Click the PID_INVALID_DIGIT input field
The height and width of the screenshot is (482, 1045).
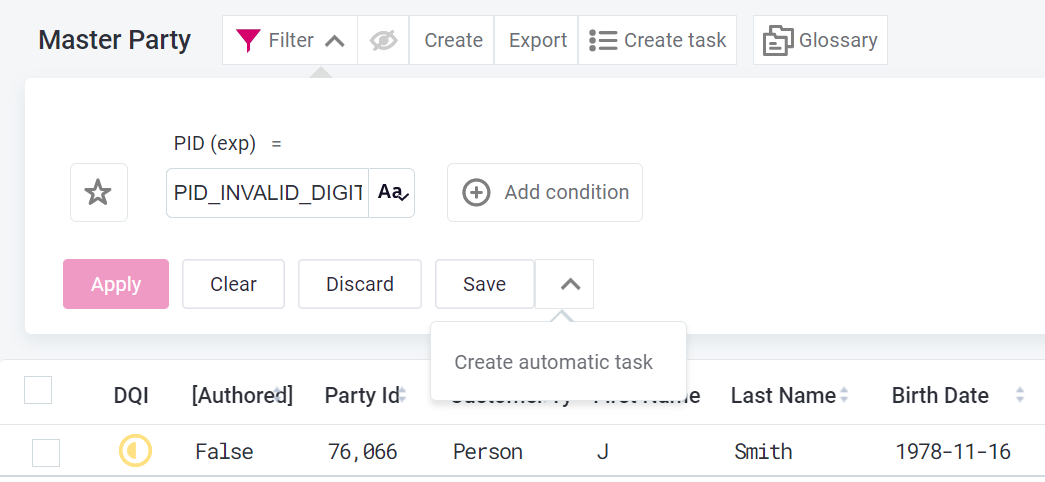pyautogui.click(x=267, y=193)
